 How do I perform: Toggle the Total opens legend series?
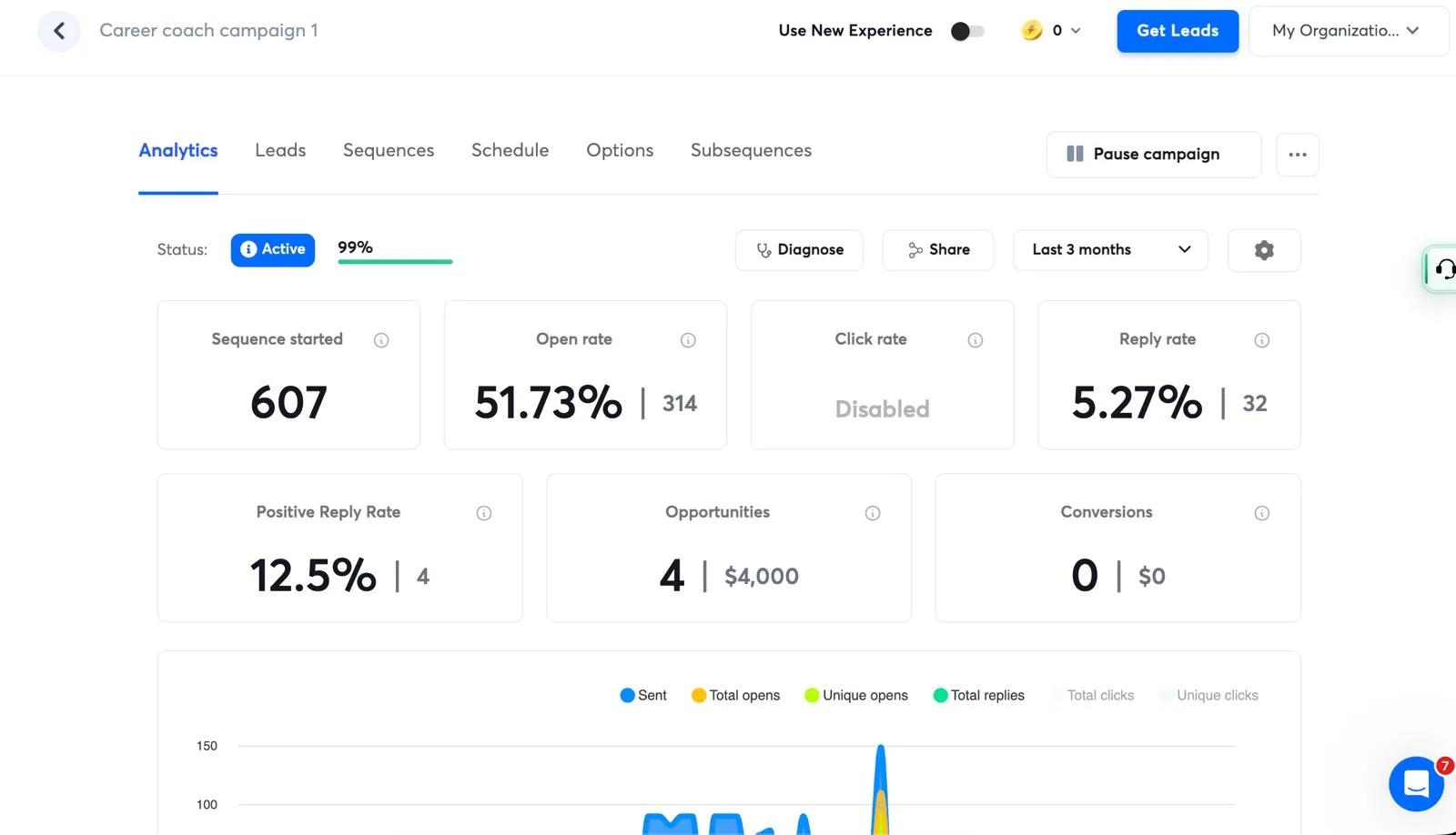tap(735, 695)
